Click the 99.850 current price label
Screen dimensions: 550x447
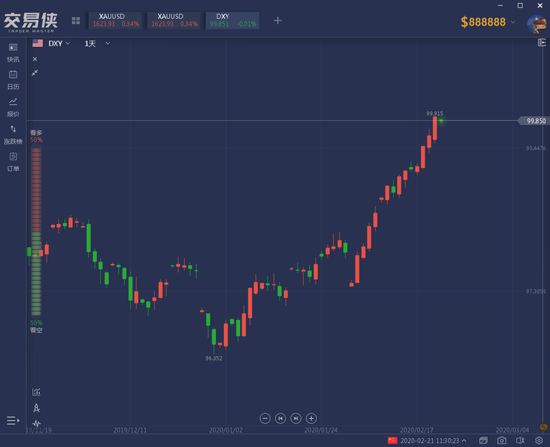[534, 121]
